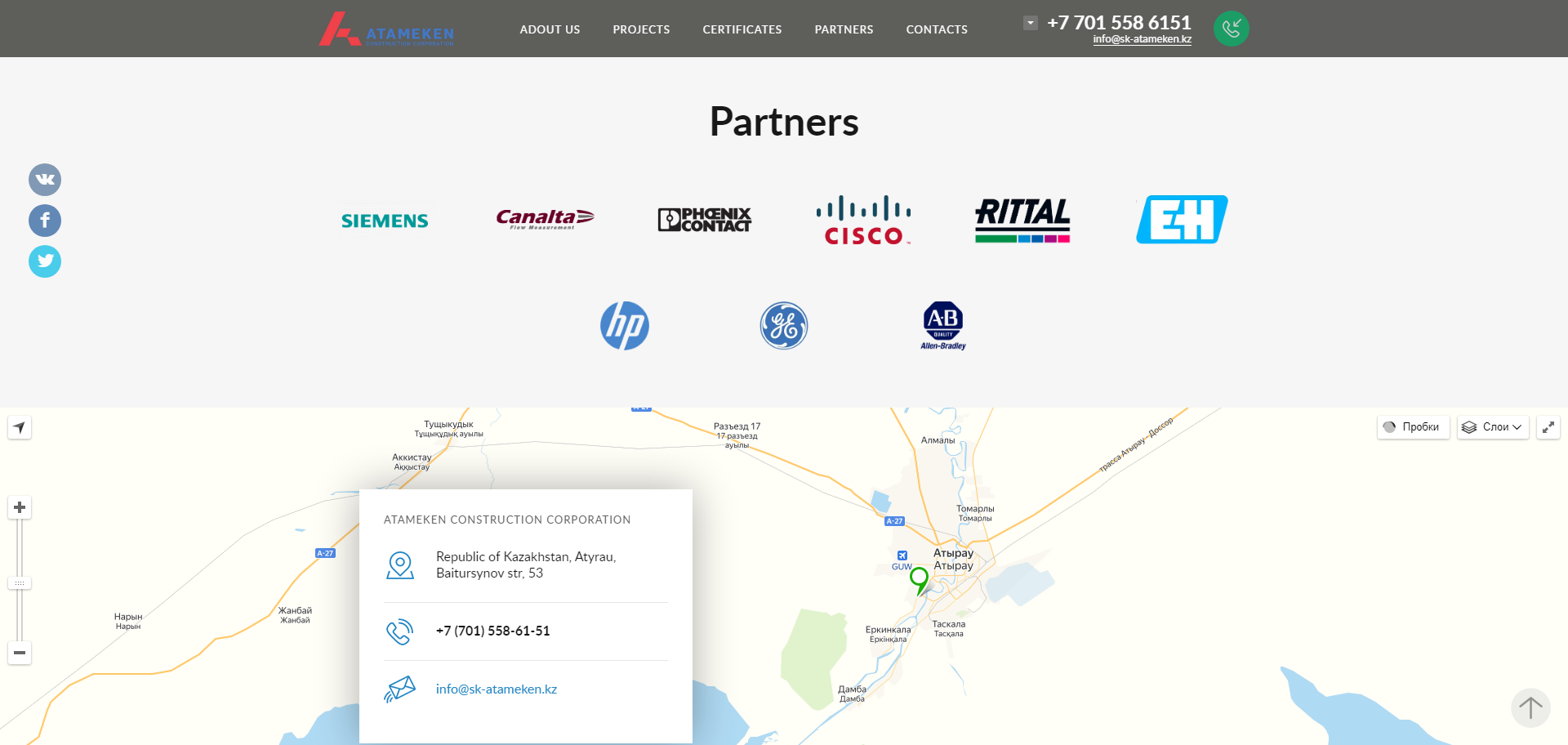Open the Certificates menu item
1568x745 pixels.
click(x=742, y=29)
